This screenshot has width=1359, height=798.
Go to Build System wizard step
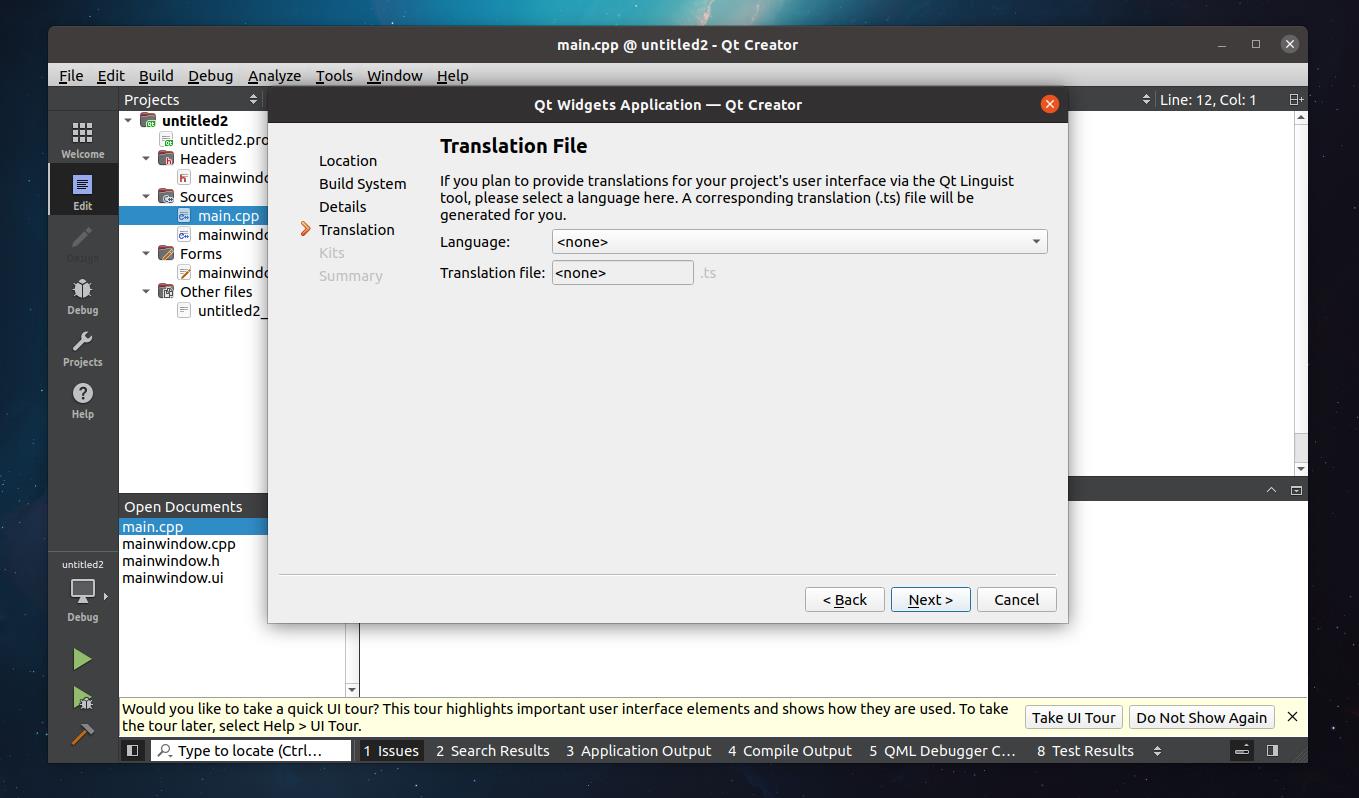tap(362, 184)
